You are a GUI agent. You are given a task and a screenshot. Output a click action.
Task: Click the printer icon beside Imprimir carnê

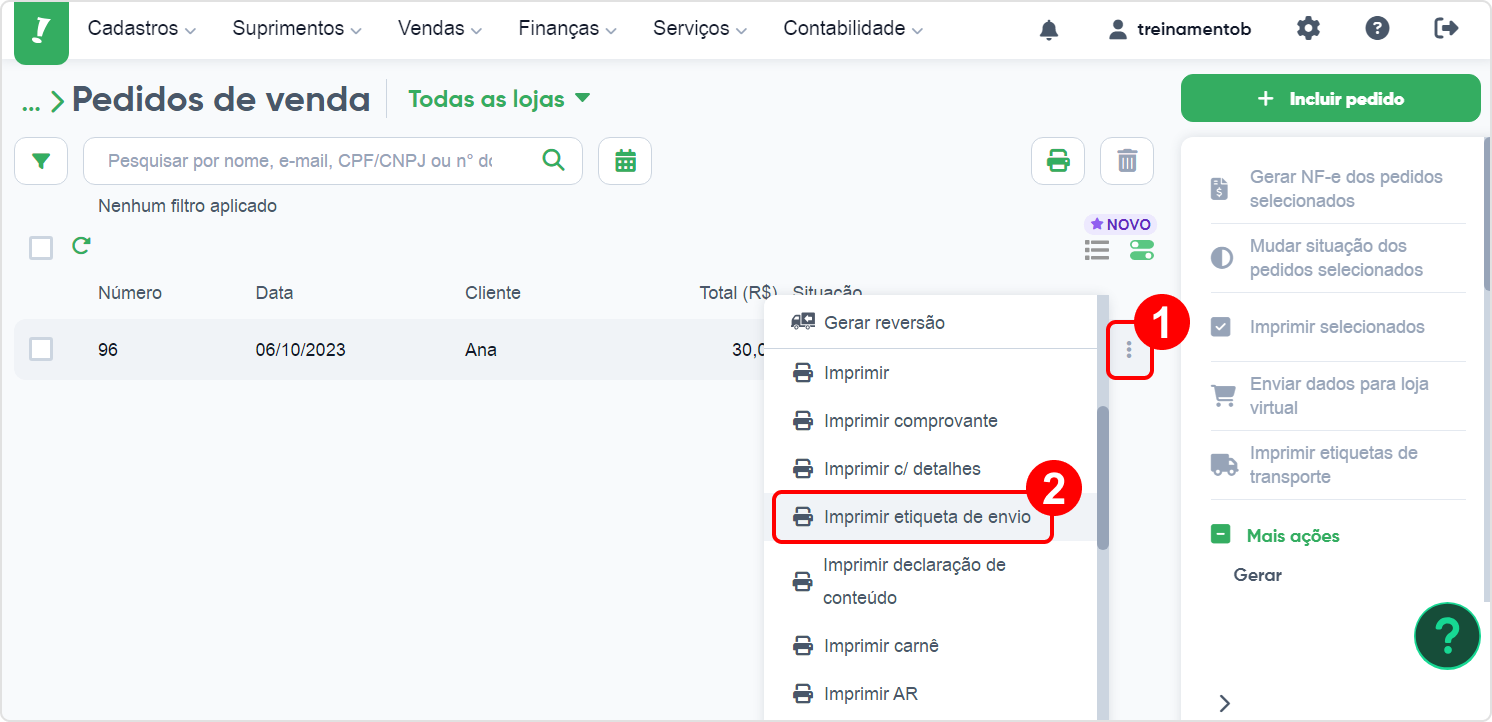tap(803, 646)
